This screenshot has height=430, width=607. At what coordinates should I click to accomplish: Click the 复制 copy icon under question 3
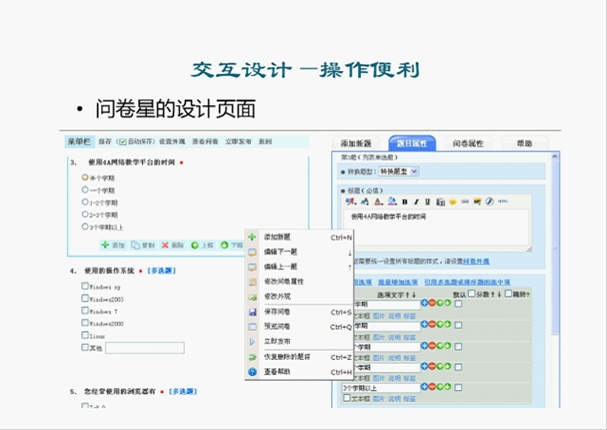click(x=135, y=245)
